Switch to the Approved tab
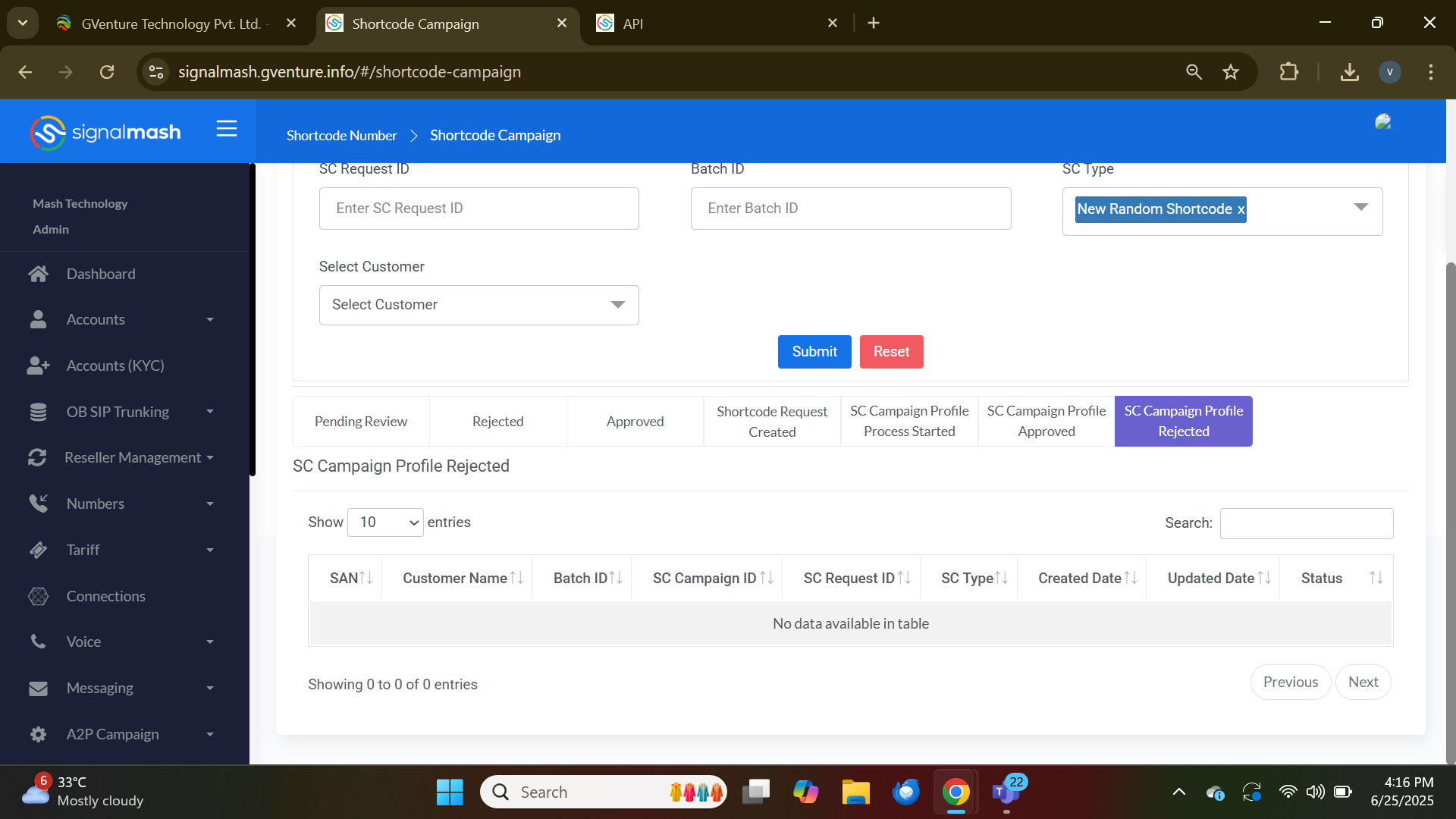 point(635,422)
